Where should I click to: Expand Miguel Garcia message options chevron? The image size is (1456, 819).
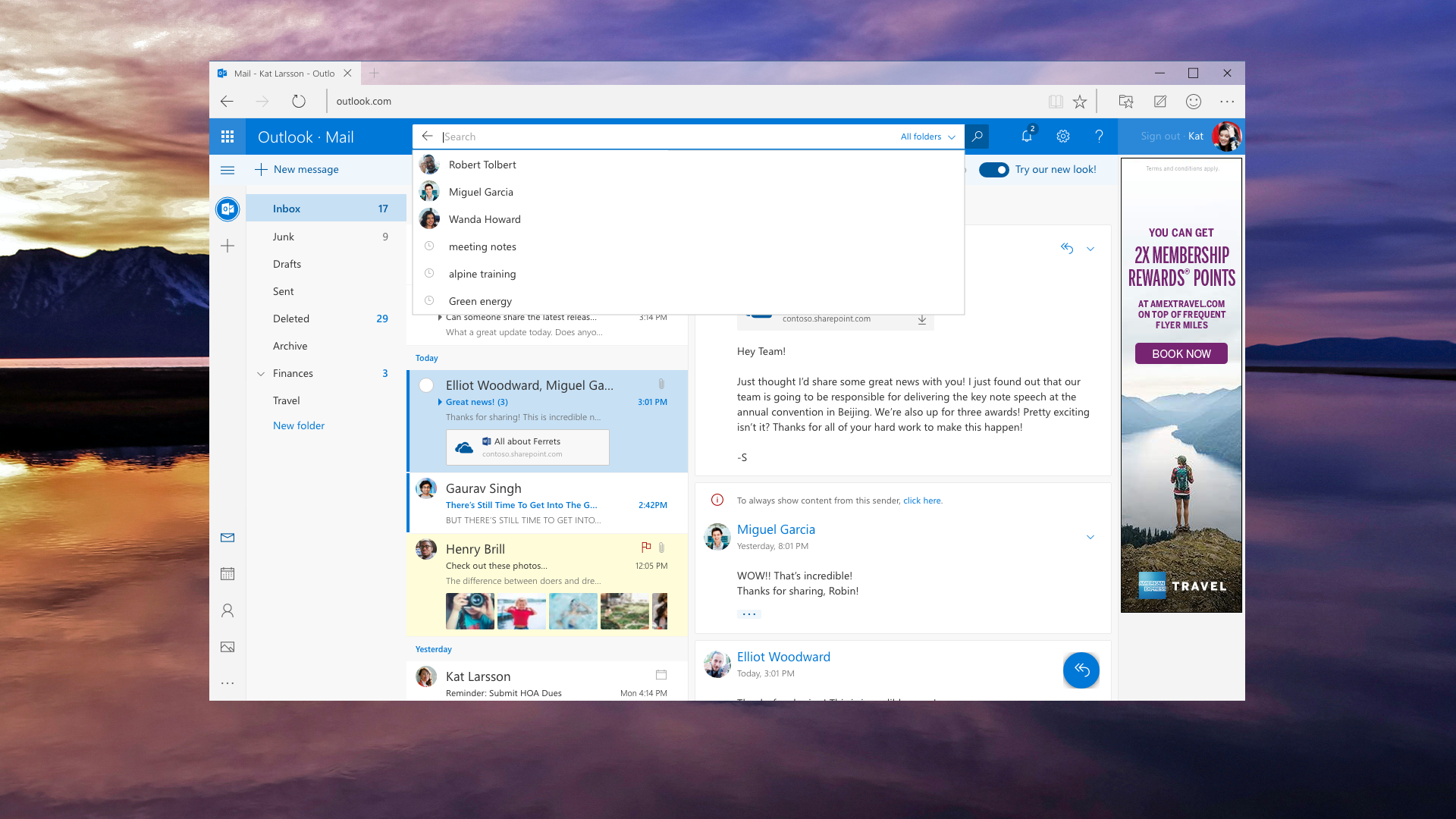click(x=1090, y=537)
